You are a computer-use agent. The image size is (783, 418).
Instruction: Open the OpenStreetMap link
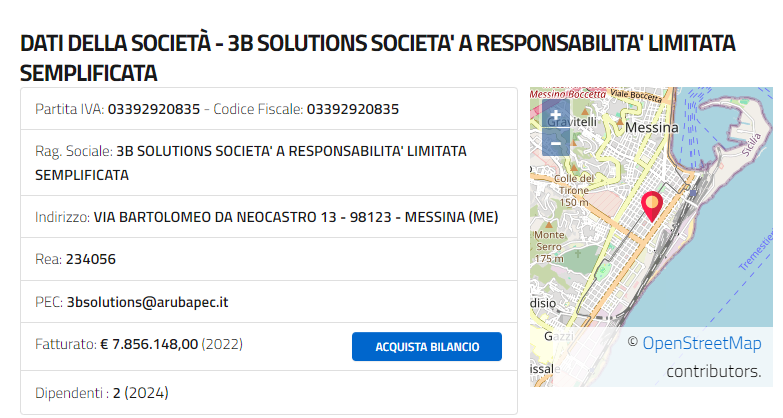point(701,344)
